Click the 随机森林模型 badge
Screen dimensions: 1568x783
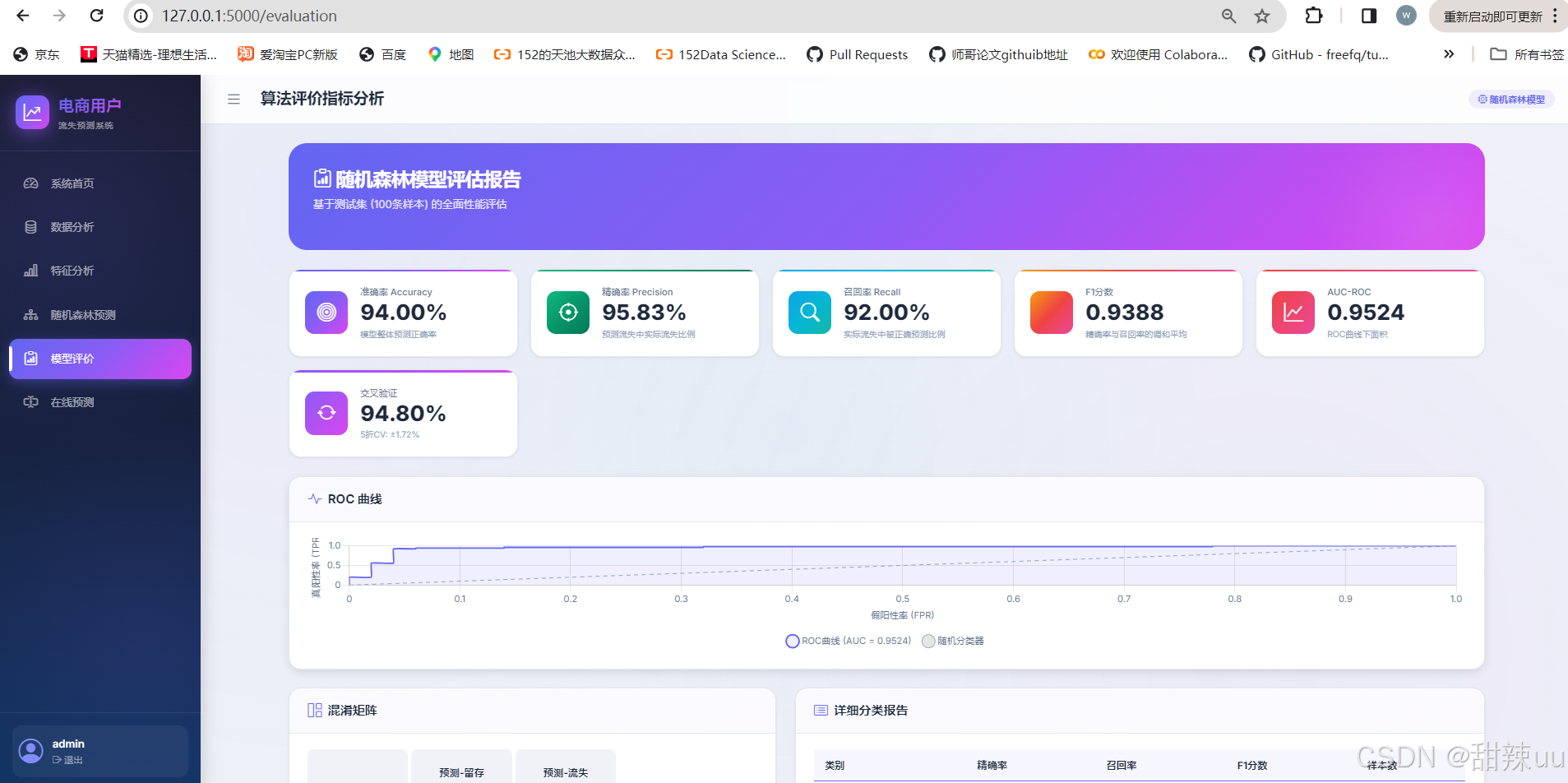coord(1511,100)
